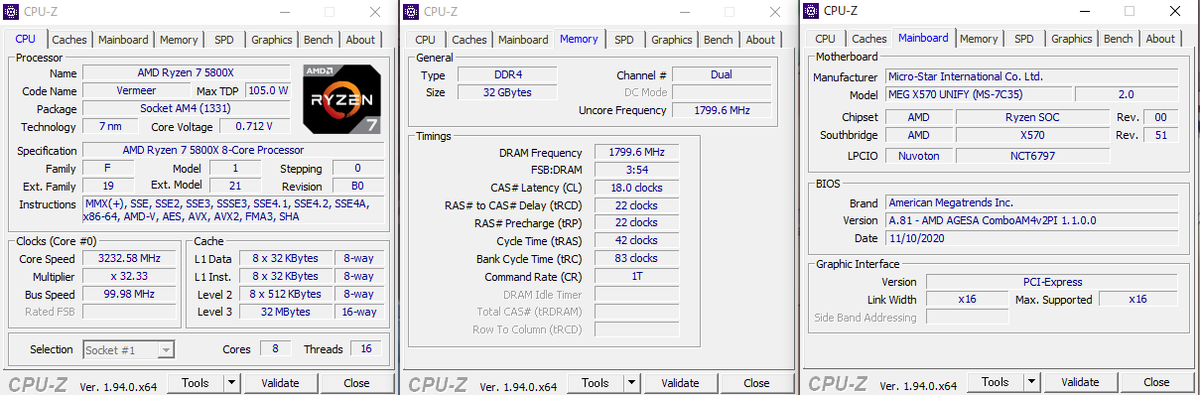Open Graphics tab in the Memory window
The height and width of the screenshot is (395, 1200).
tap(672, 40)
